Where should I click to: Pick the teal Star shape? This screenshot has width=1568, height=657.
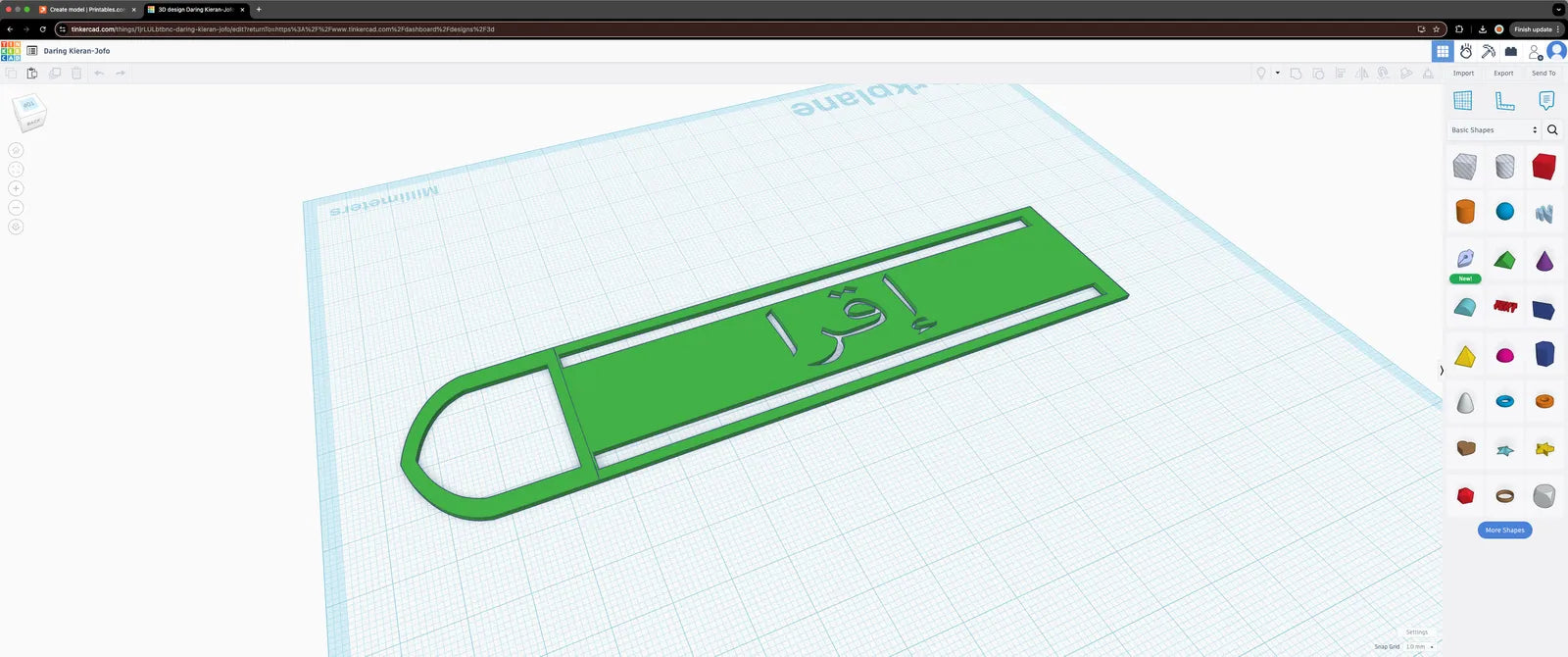point(1505,450)
